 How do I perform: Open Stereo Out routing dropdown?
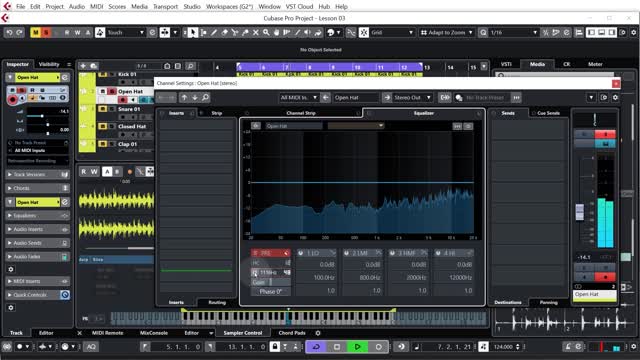click(x=412, y=98)
